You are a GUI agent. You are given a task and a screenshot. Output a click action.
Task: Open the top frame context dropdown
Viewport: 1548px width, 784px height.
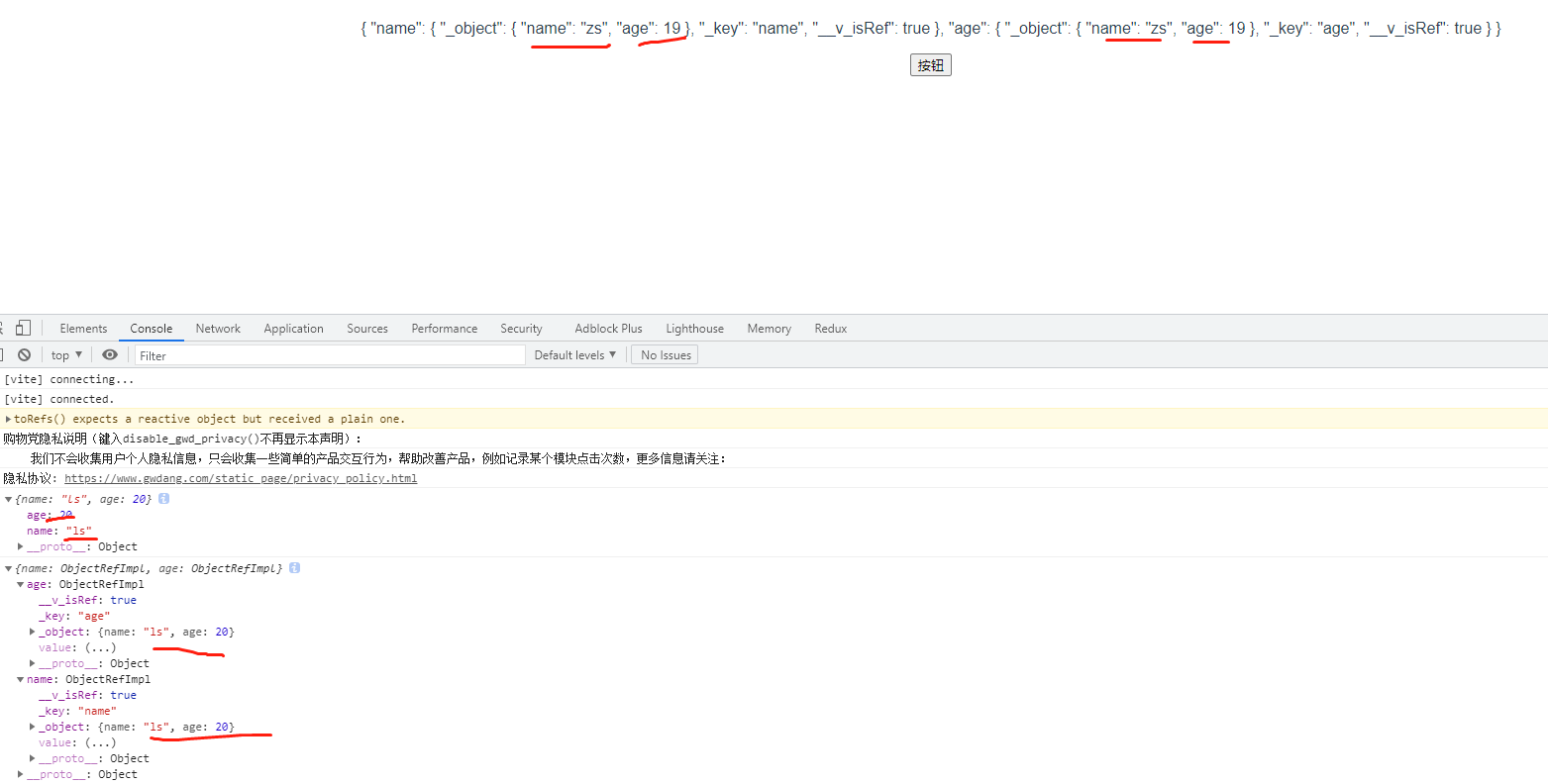coord(65,354)
